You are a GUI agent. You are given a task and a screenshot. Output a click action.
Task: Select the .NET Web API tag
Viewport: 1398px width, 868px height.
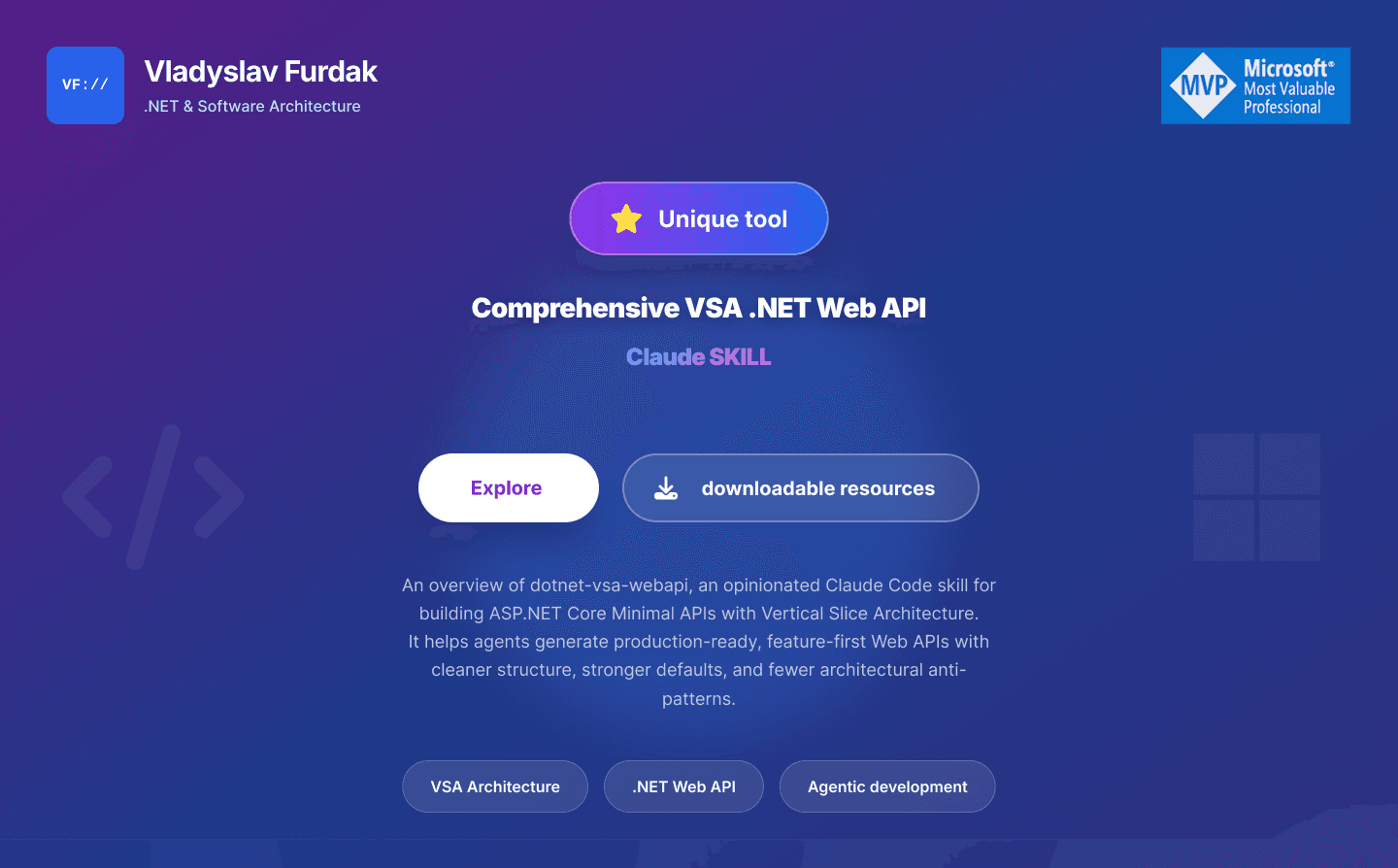(683, 786)
